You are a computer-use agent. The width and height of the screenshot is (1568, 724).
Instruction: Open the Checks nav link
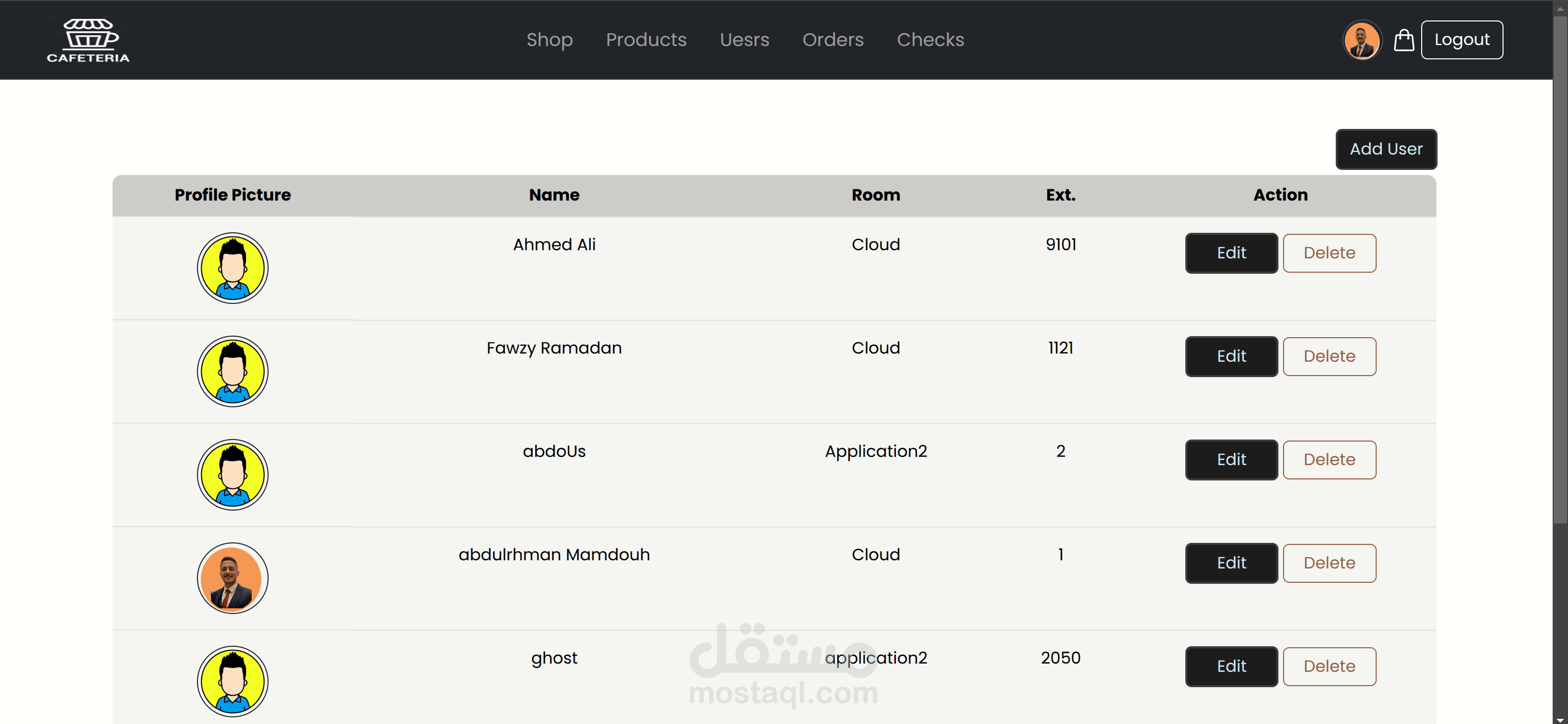click(x=930, y=39)
